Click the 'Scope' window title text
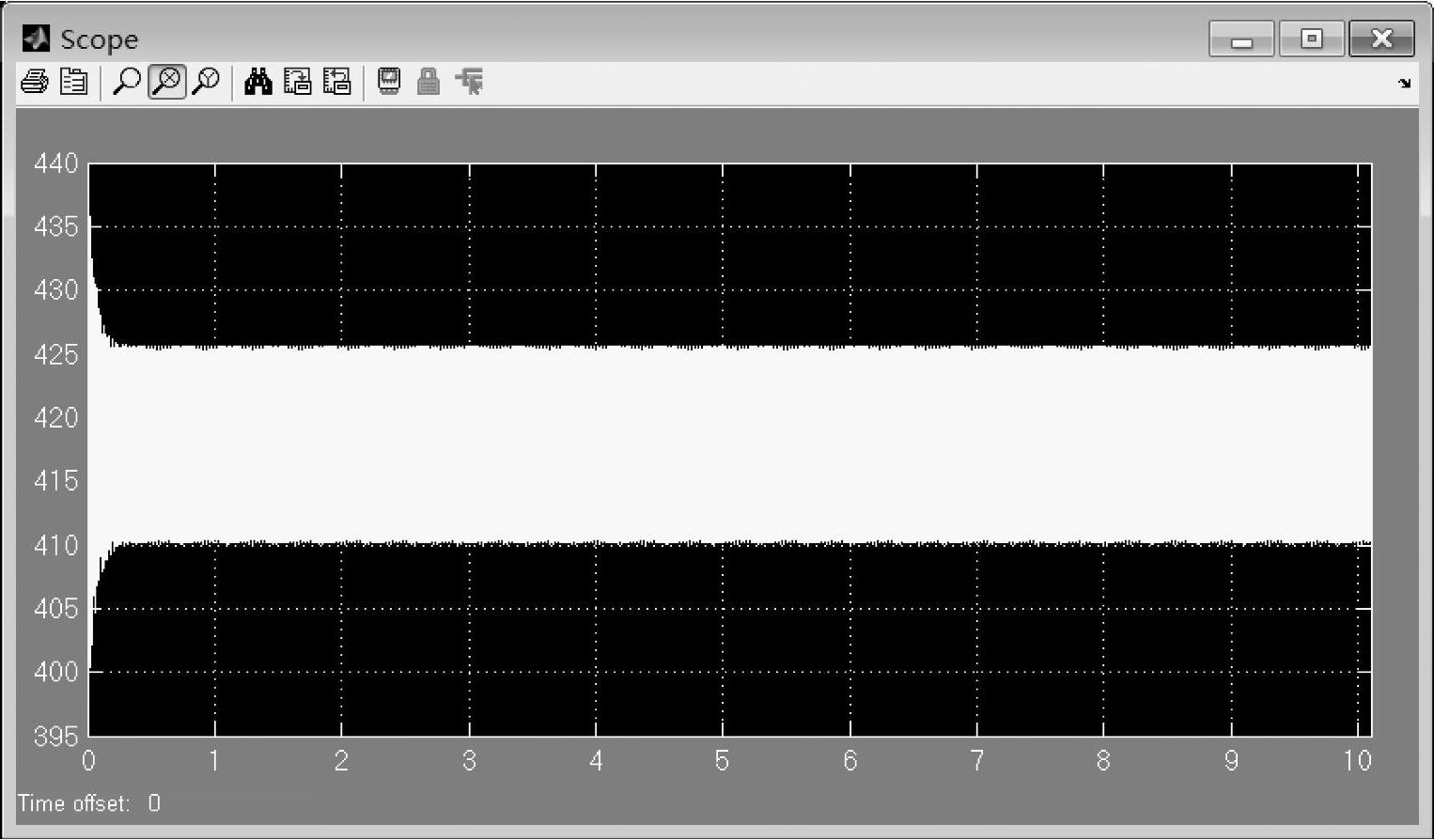Viewport: 1434px width, 840px height. pyautogui.click(x=99, y=39)
